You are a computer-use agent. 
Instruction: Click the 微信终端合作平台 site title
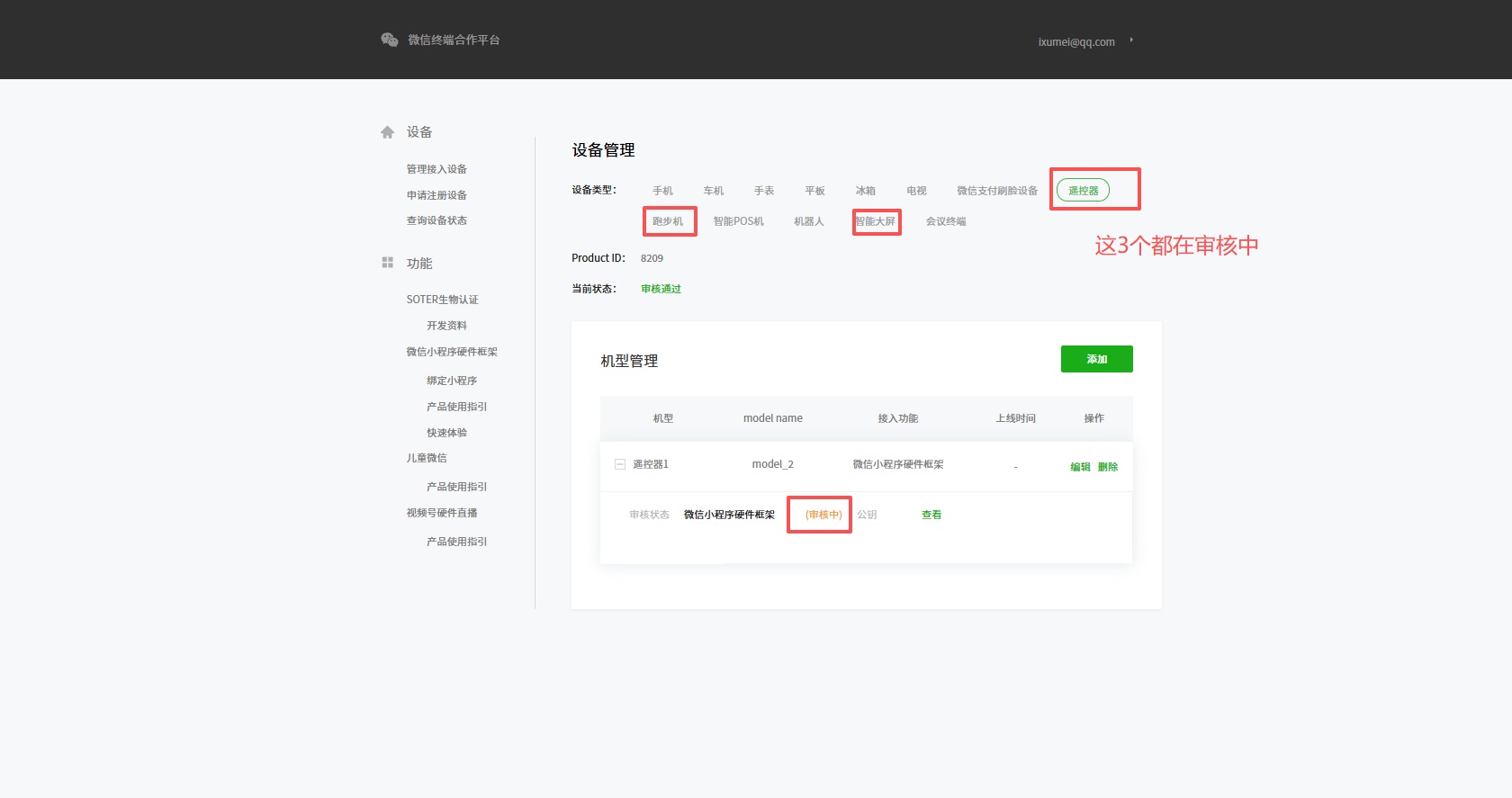click(454, 40)
